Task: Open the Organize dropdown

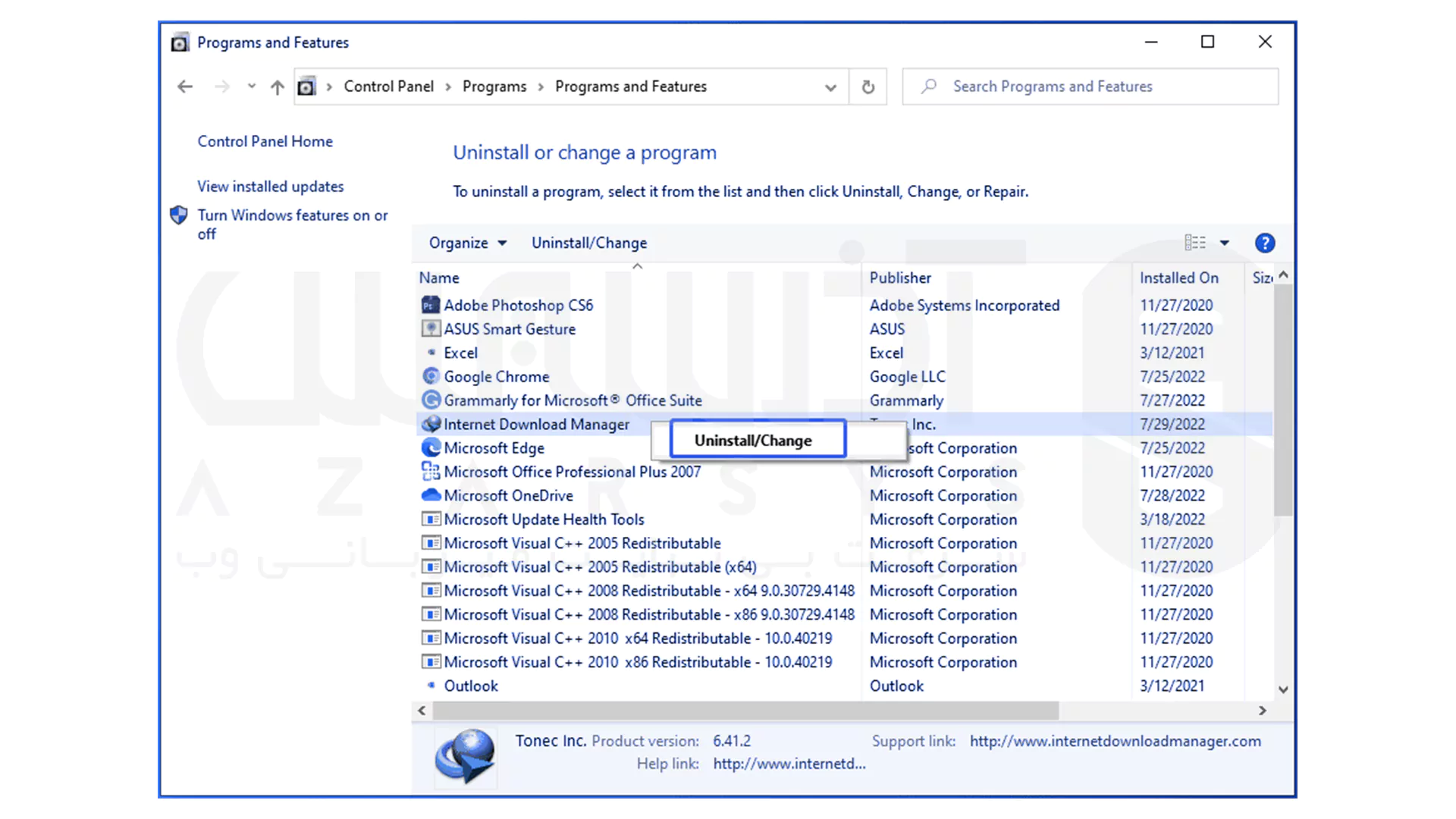Action: point(467,243)
